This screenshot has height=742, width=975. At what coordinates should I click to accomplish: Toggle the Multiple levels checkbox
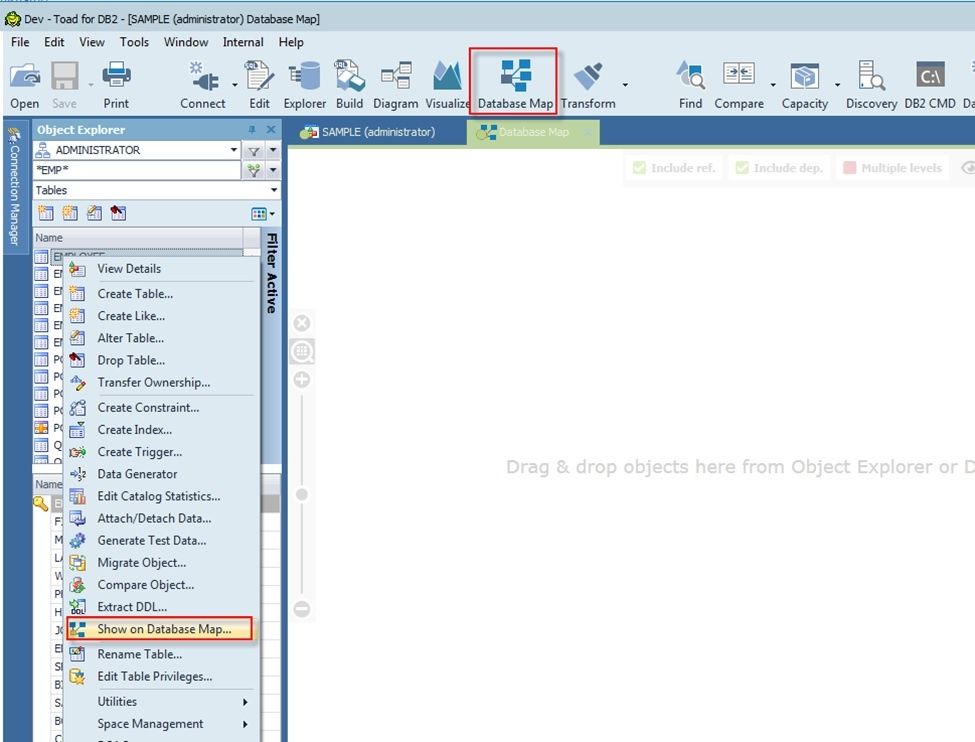849,168
